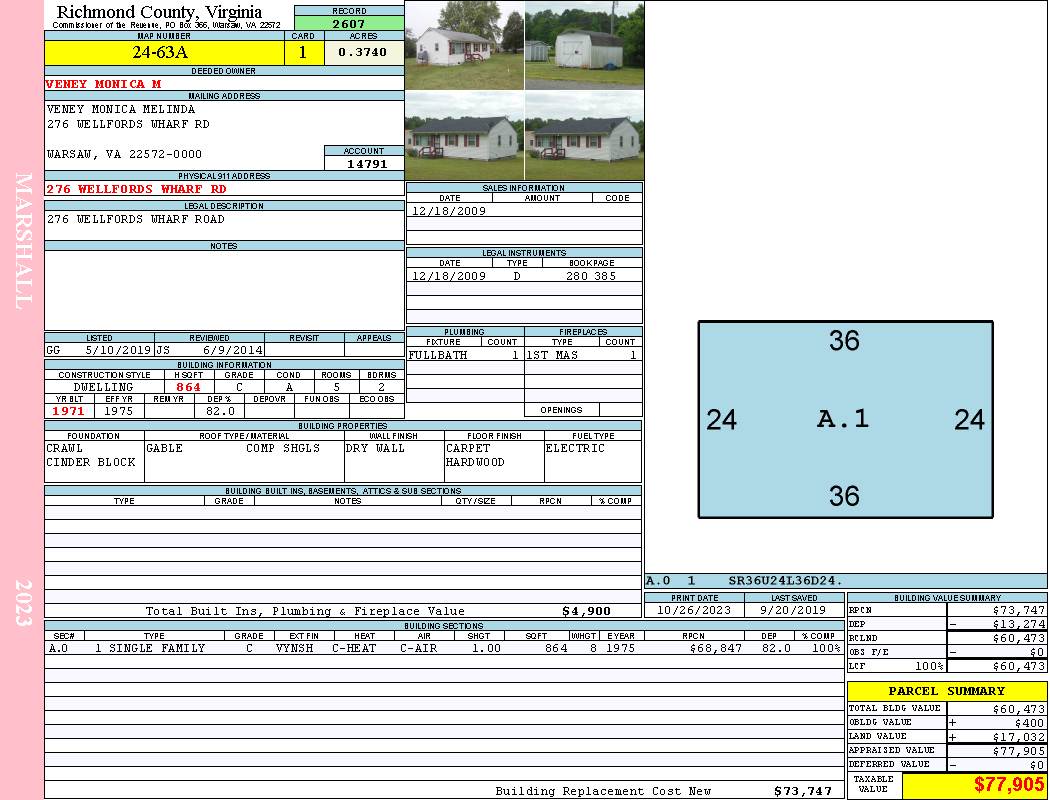Click the OPENINGS label

click(561, 410)
